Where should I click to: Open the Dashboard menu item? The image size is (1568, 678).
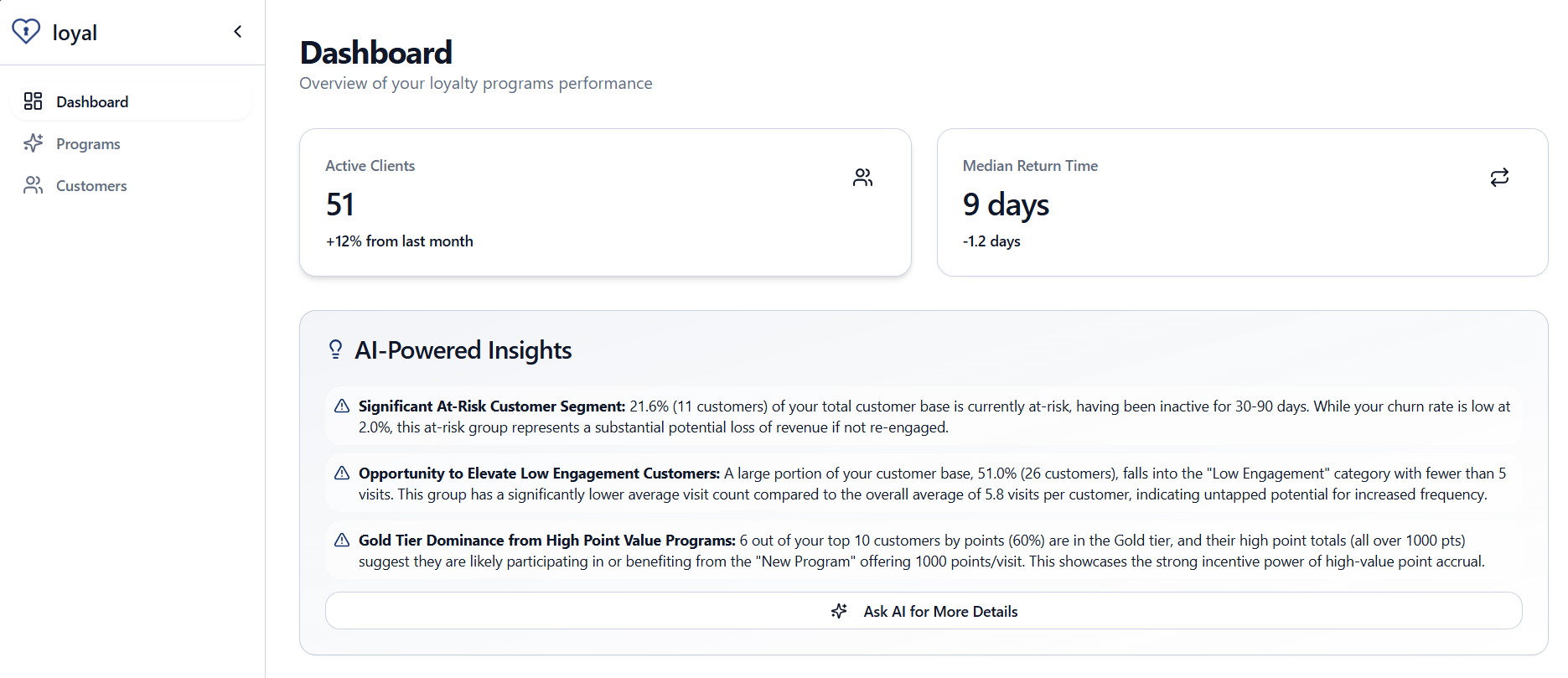pyautogui.click(x=92, y=102)
